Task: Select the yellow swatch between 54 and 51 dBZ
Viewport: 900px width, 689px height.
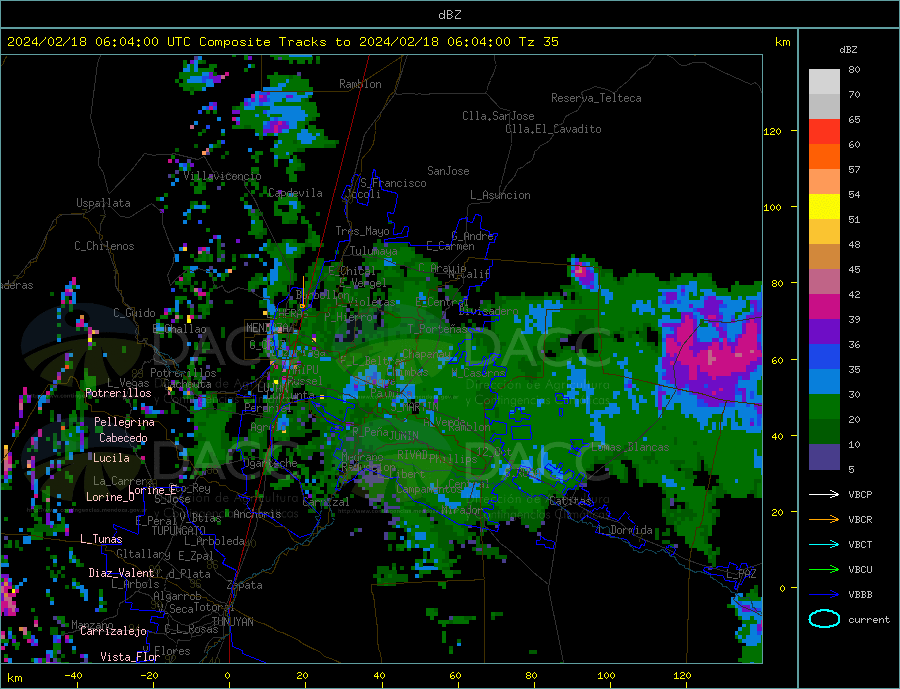Action: click(x=824, y=207)
